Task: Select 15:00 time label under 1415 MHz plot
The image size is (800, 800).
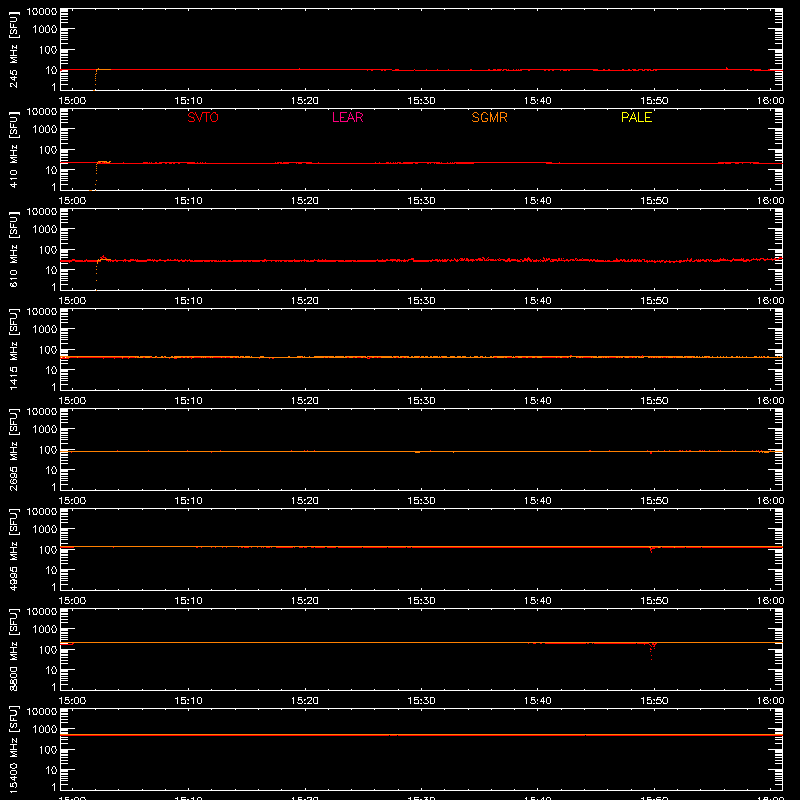Action: click(x=72, y=401)
